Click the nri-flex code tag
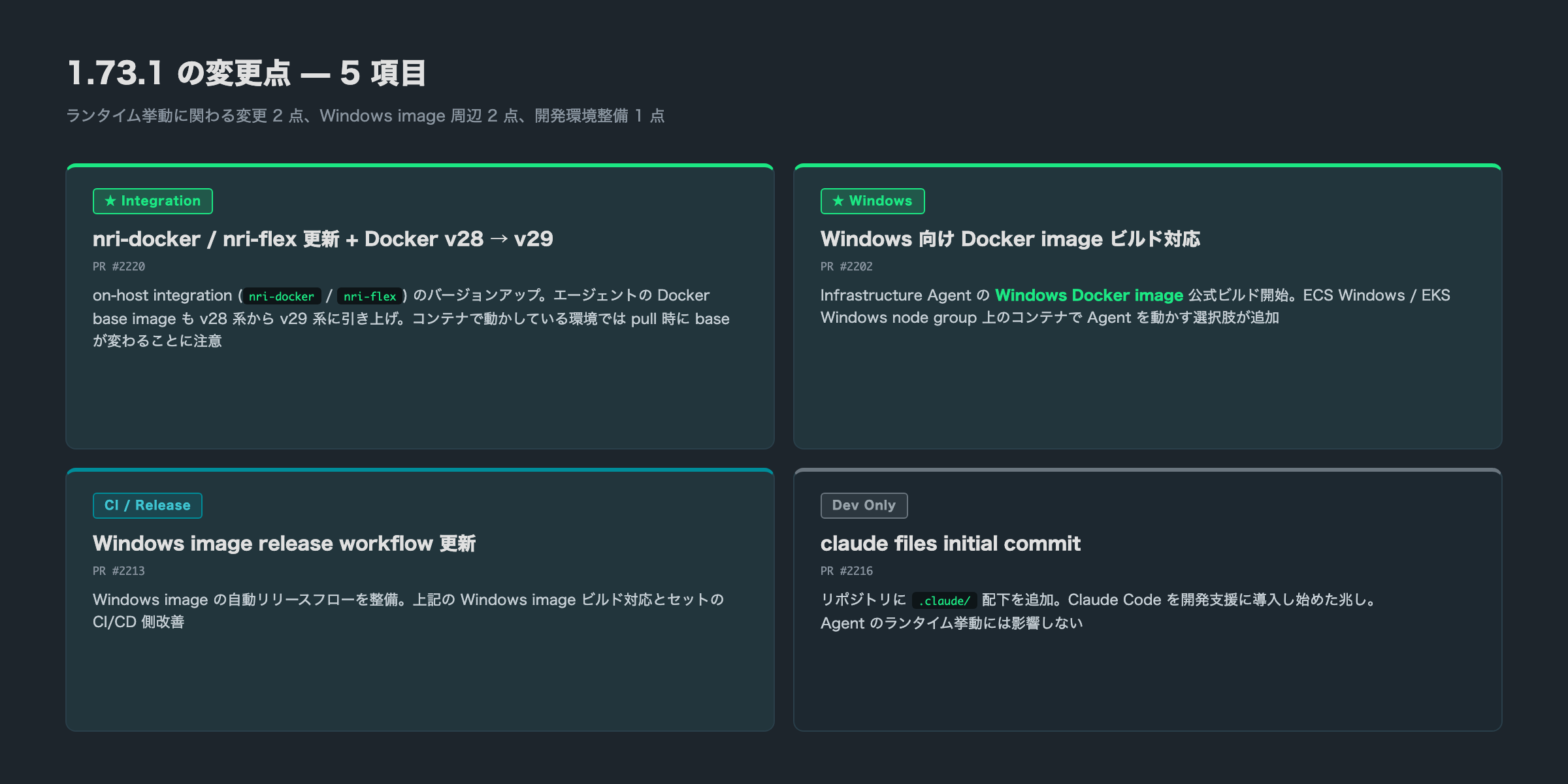The height and width of the screenshot is (784, 1568). pyautogui.click(x=370, y=296)
